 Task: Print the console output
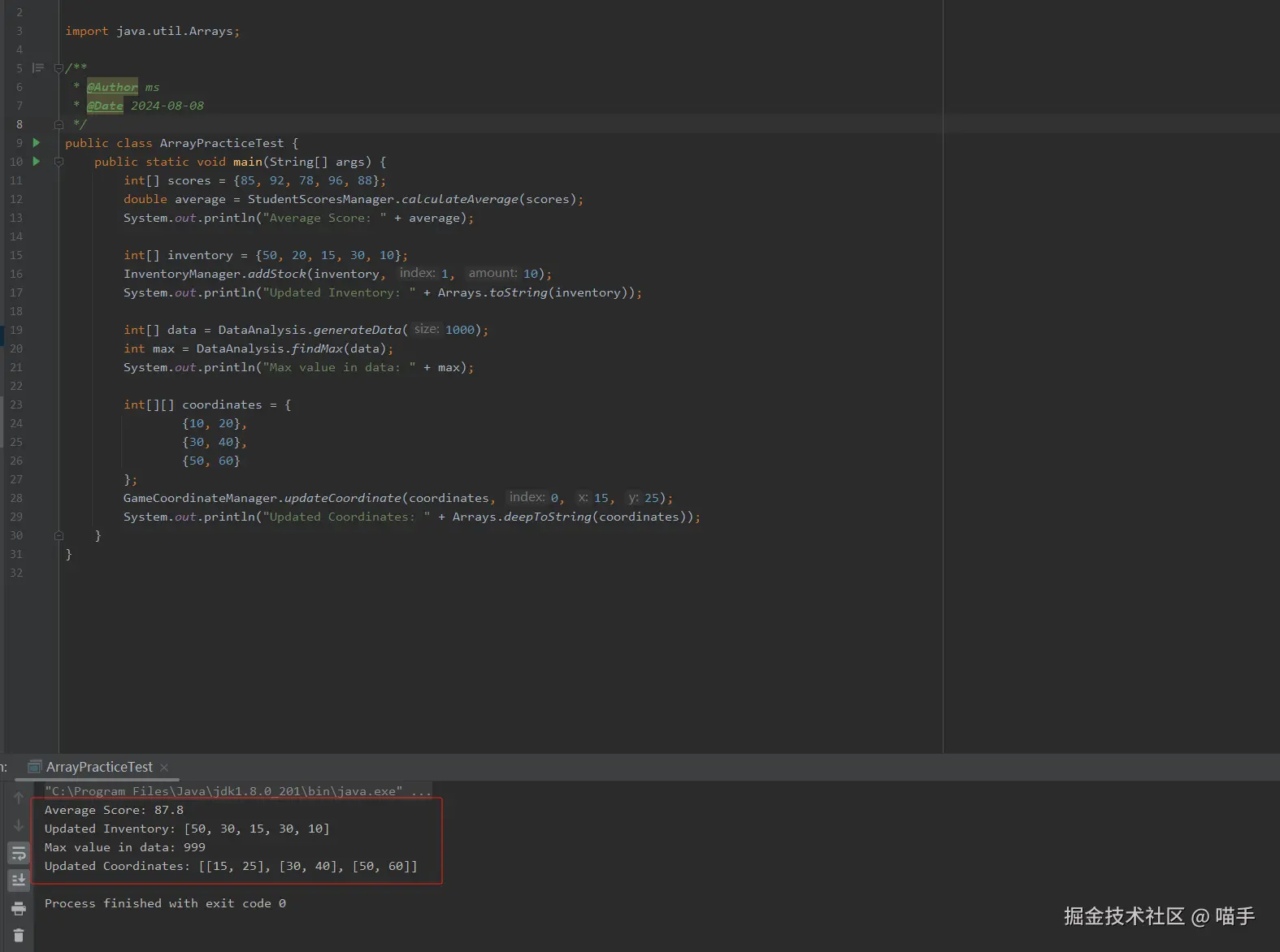tap(19, 908)
